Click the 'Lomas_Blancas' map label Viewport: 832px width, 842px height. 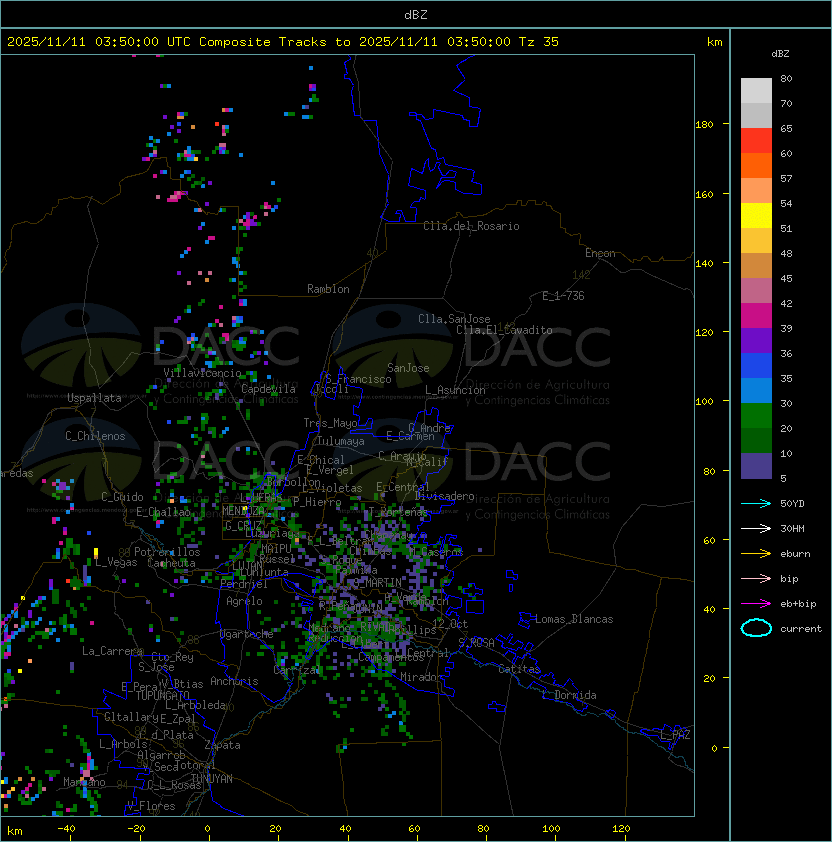click(574, 619)
